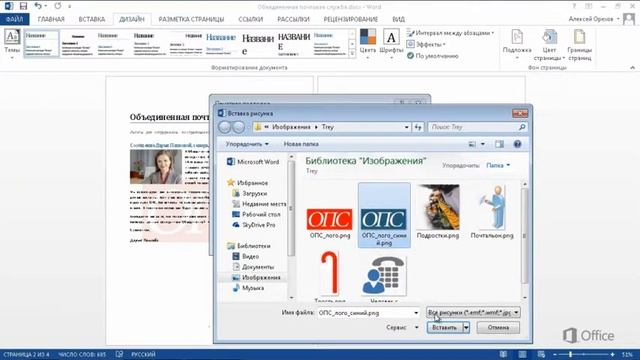Viewport: 640px width, 360px height.
Task: Select Избранное in navigation pane
Action: click(248, 183)
